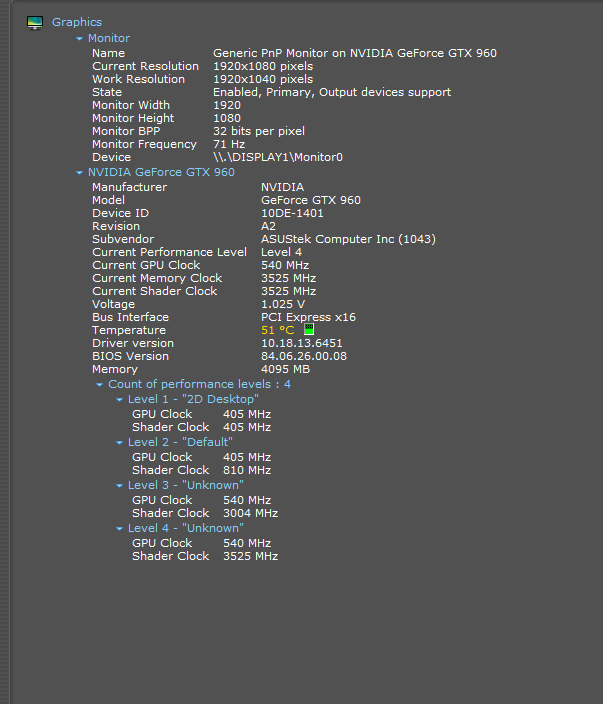The width and height of the screenshot is (603, 704).
Task: Collapse the Monitor section arrow
Action: pyautogui.click(x=79, y=39)
